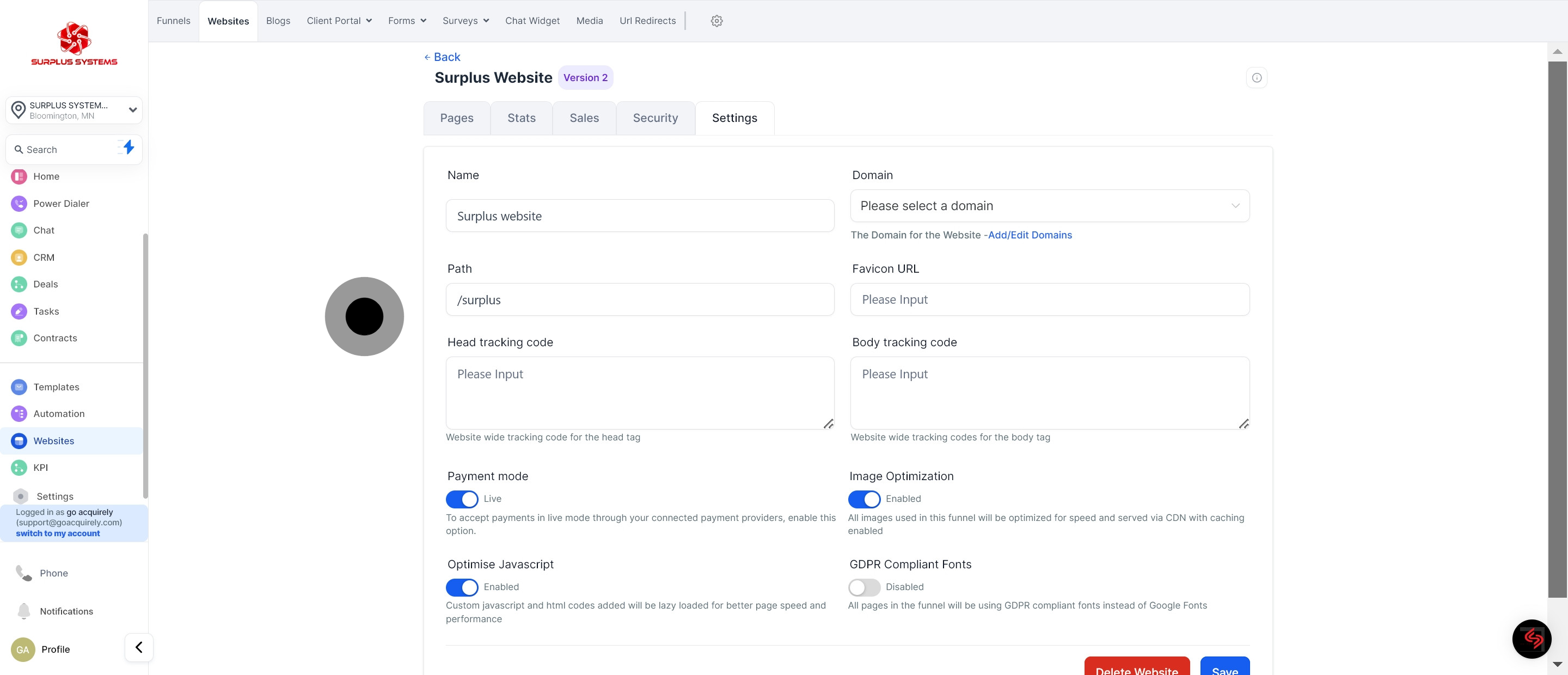
Task: Enable the GDPR Compliant Fonts toggle
Action: coord(863,587)
